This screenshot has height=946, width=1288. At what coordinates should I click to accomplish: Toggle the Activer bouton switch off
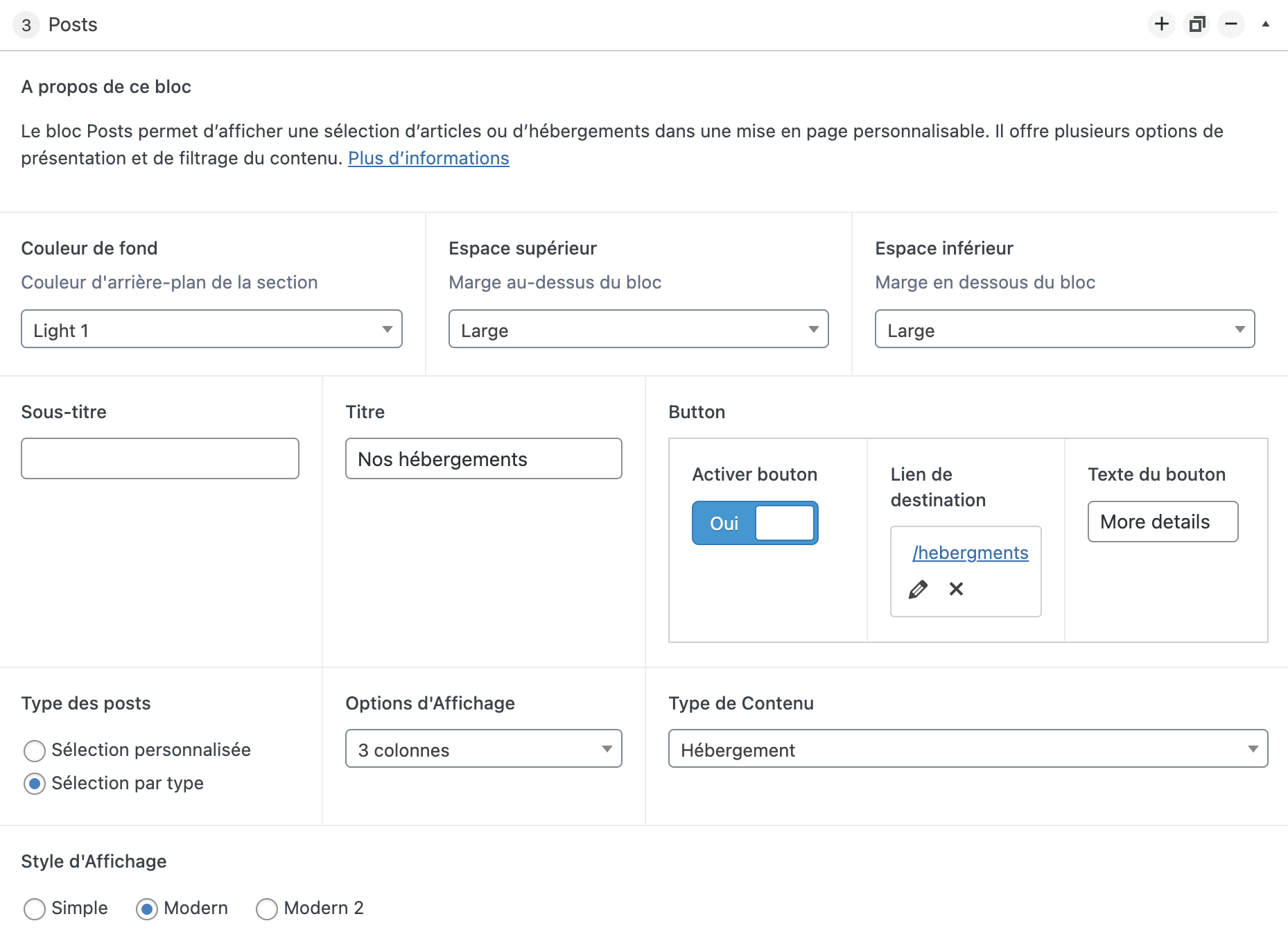point(755,523)
